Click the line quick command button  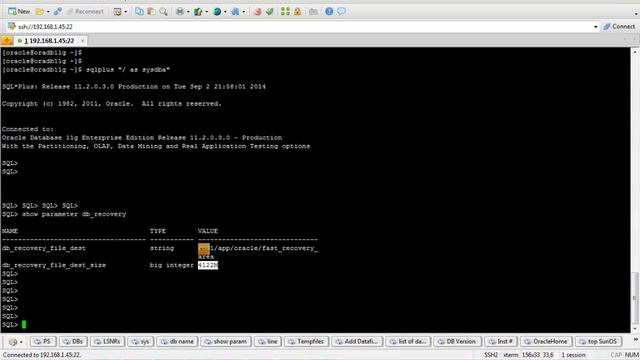pos(268,341)
